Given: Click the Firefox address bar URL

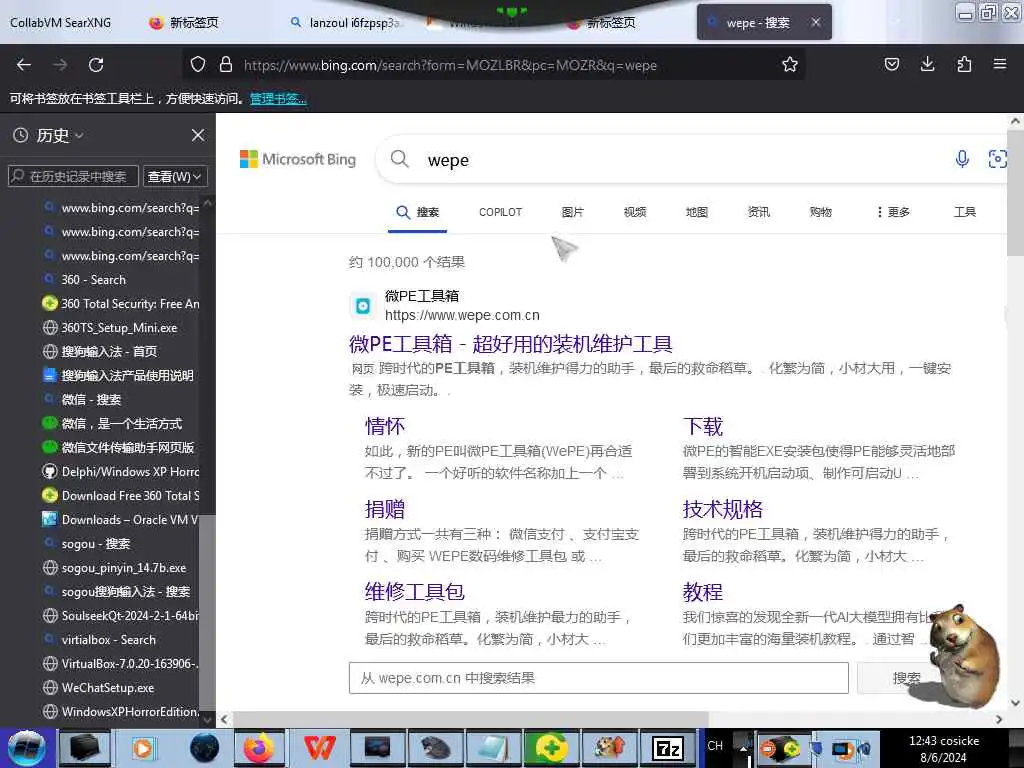Looking at the screenshot, I should point(450,65).
